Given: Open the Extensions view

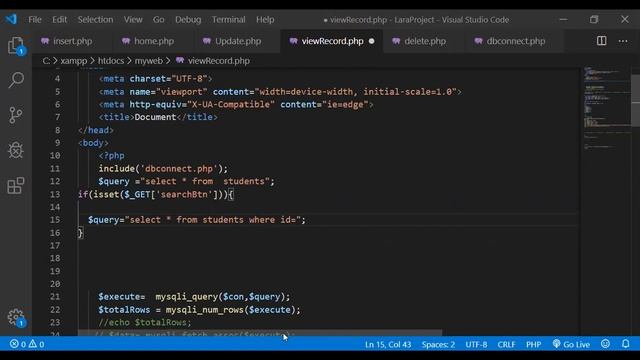Looking at the screenshot, I should pos(16,186).
